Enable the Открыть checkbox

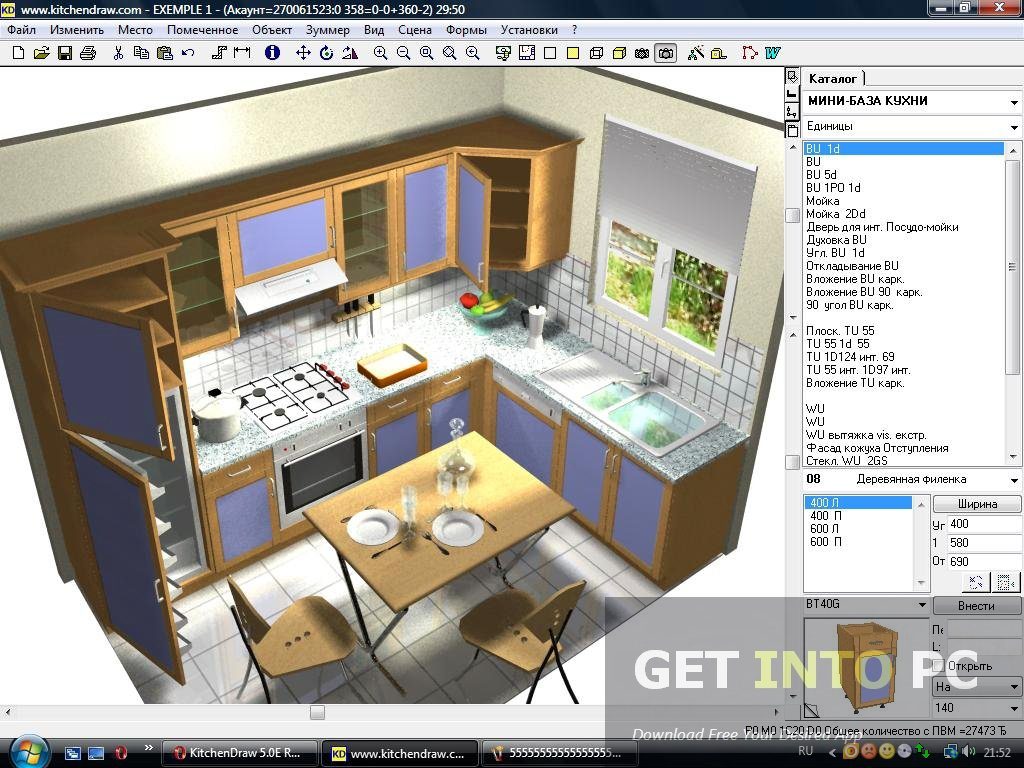tap(938, 666)
